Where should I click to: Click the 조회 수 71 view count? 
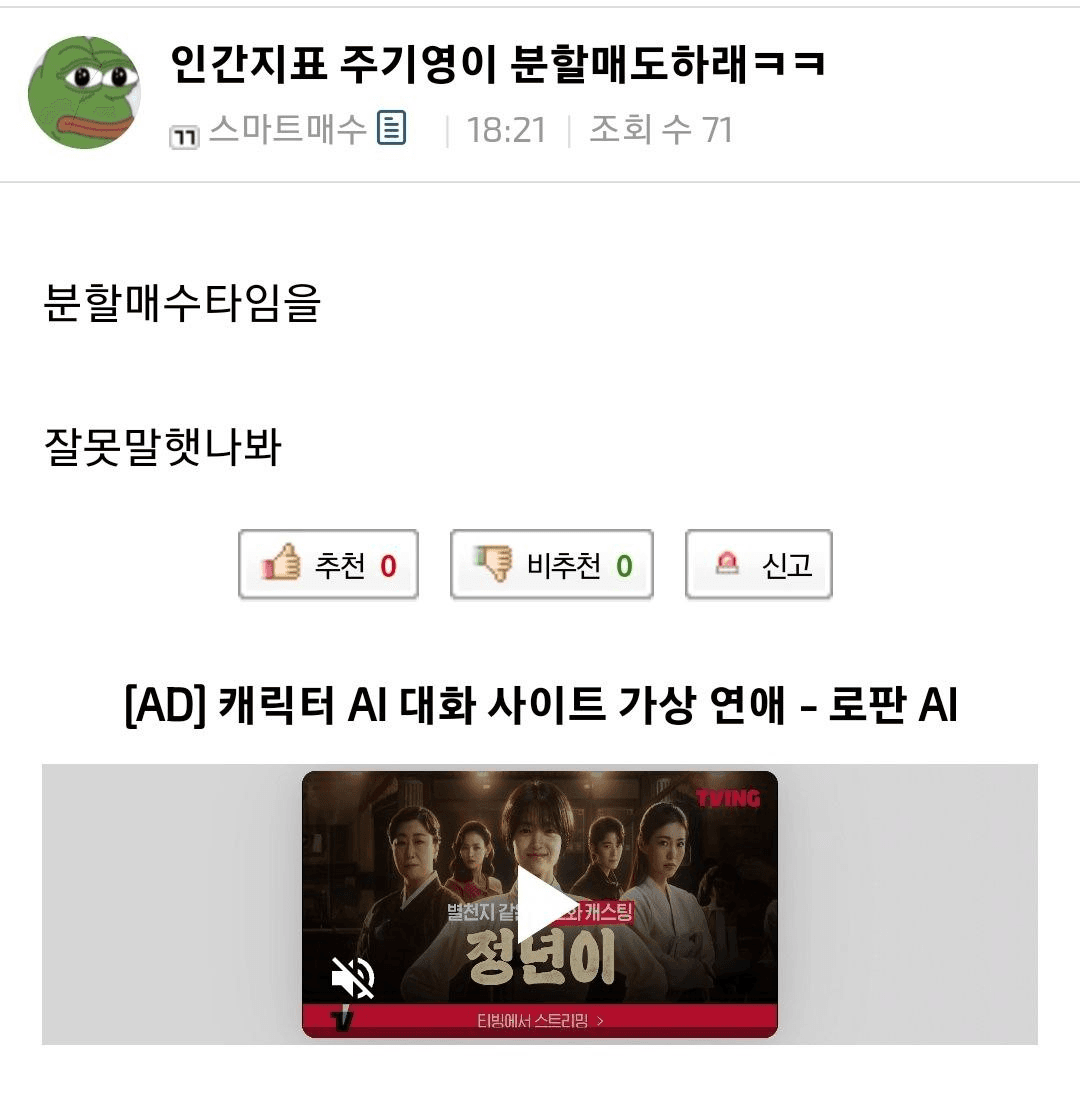click(661, 129)
